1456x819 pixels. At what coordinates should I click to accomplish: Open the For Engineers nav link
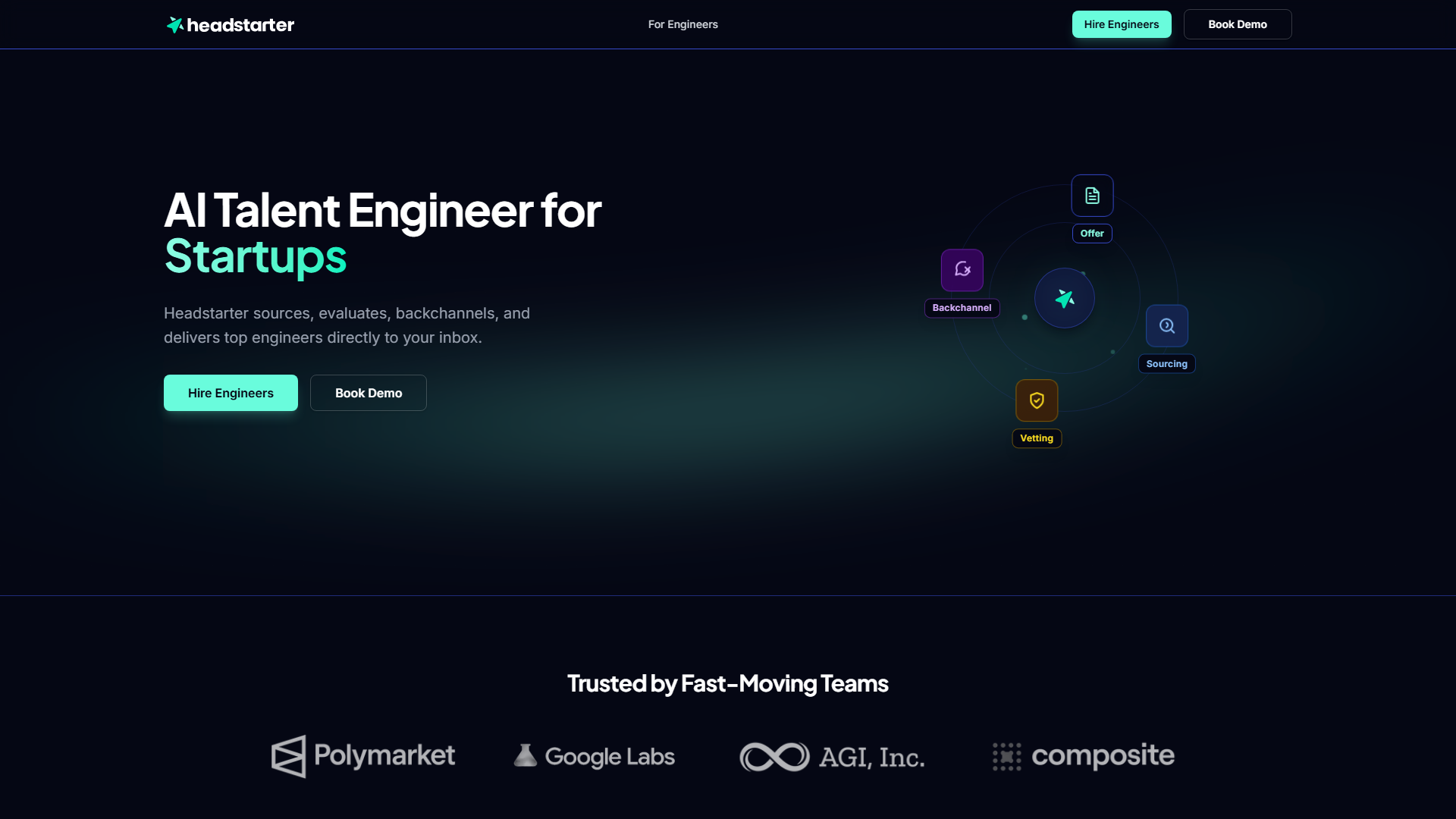pos(682,24)
